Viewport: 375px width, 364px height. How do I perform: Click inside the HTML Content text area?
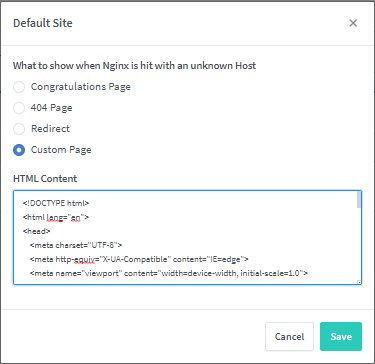[187, 237]
